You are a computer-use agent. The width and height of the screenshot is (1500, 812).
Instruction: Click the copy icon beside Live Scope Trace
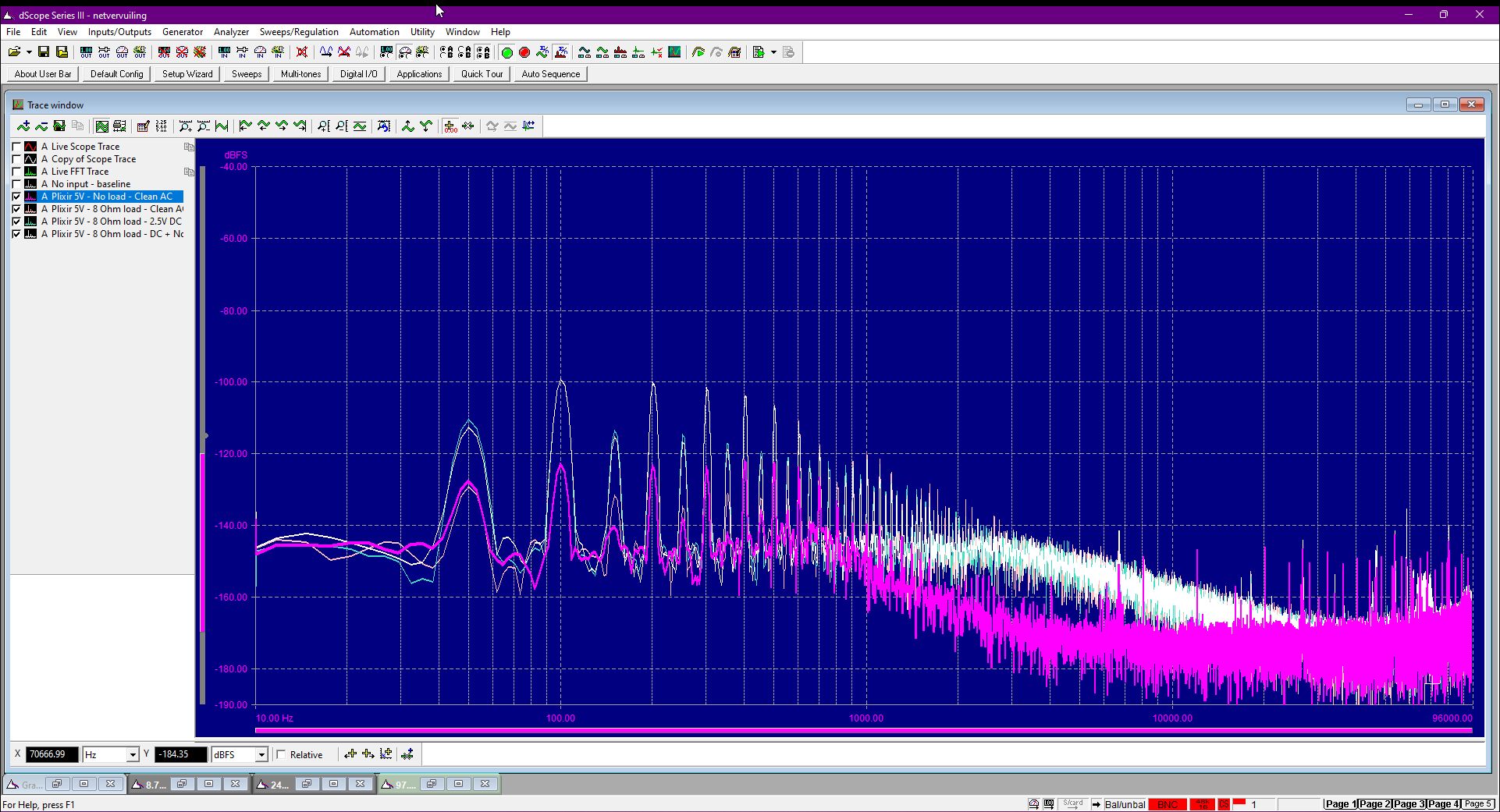pyautogui.click(x=188, y=147)
